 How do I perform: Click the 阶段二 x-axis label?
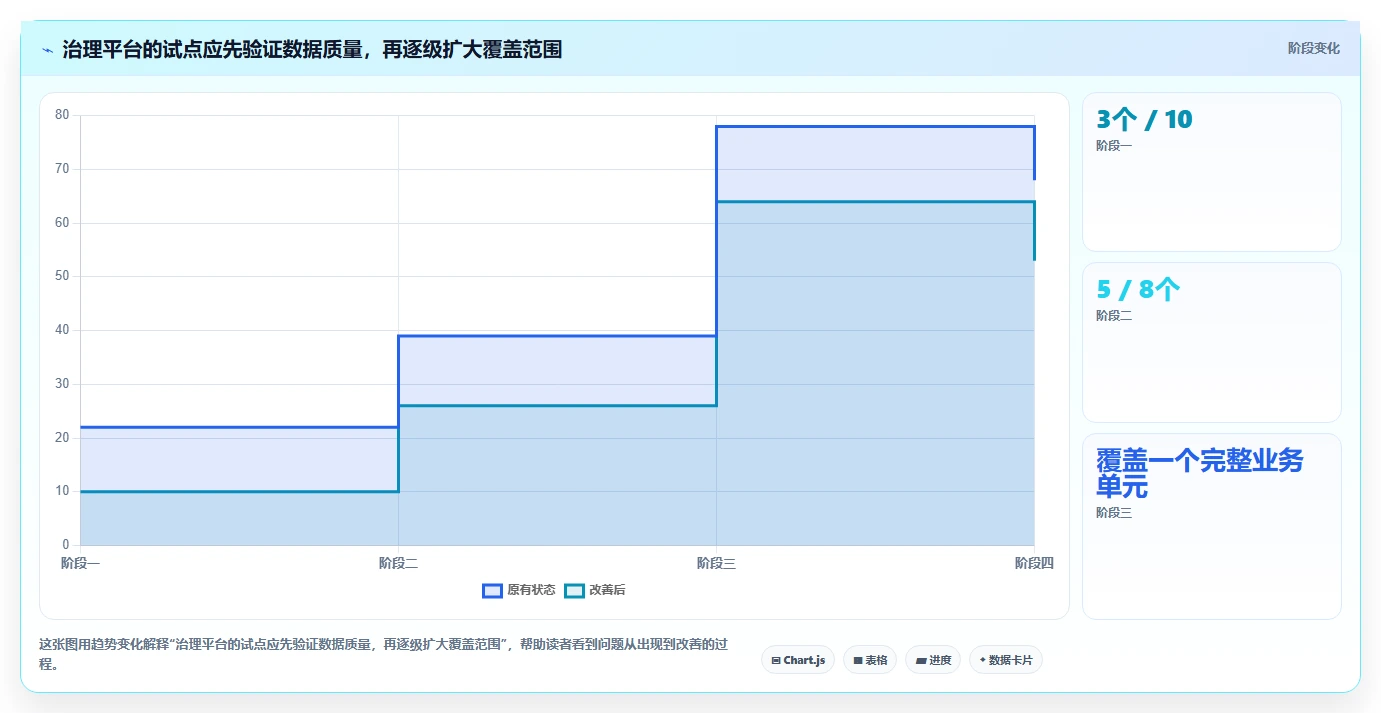[398, 563]
